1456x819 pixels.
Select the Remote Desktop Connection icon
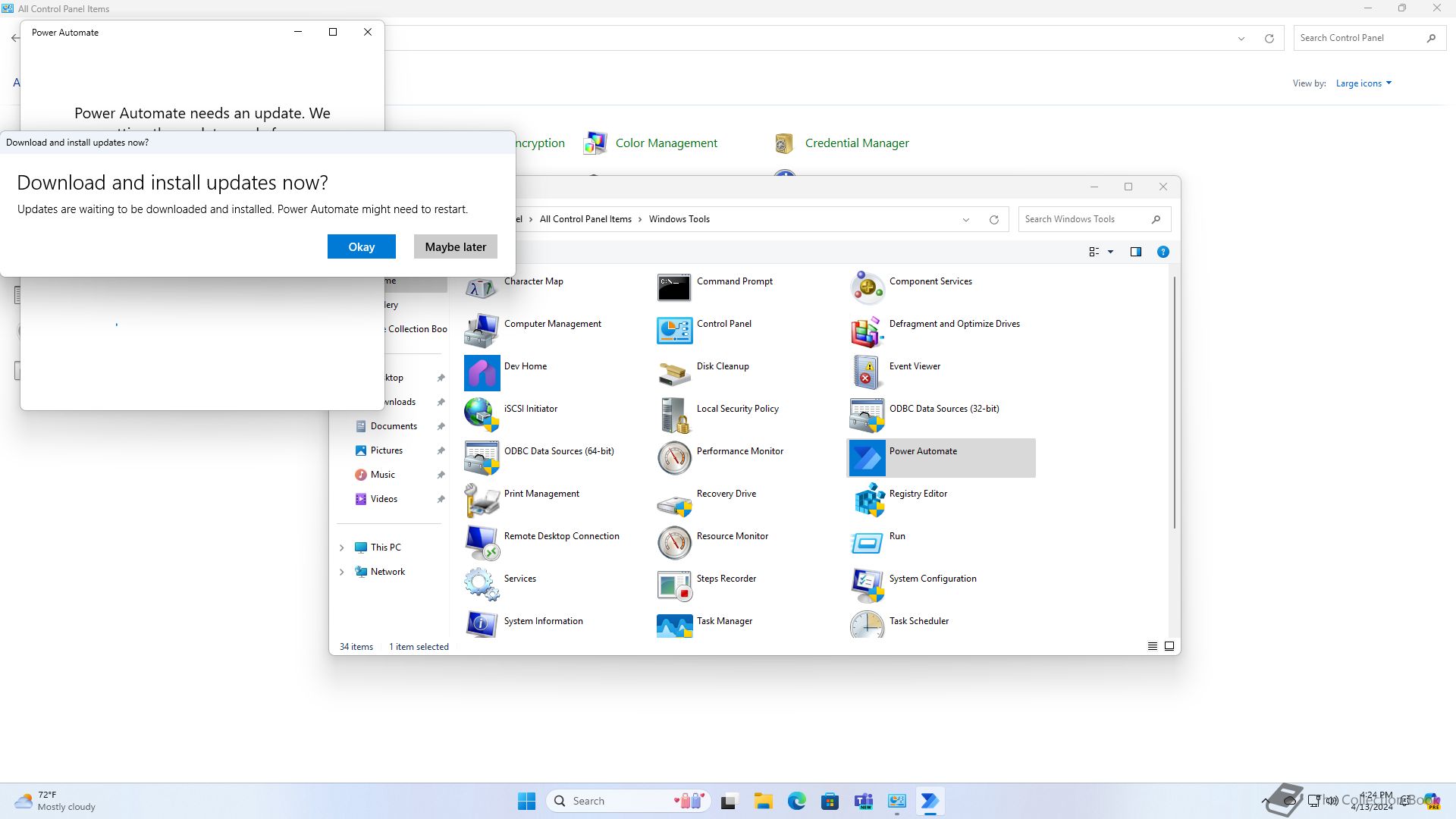(482, 543)
